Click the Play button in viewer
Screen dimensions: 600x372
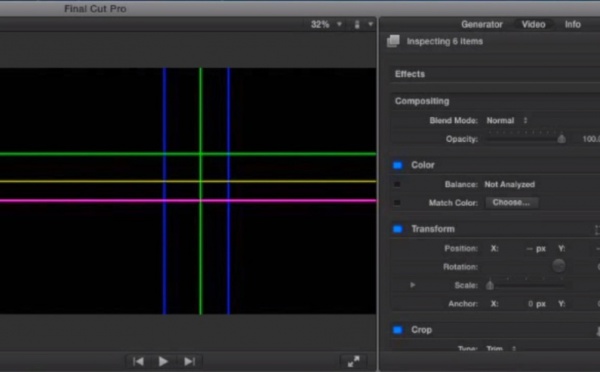click(x=163, y=361)
